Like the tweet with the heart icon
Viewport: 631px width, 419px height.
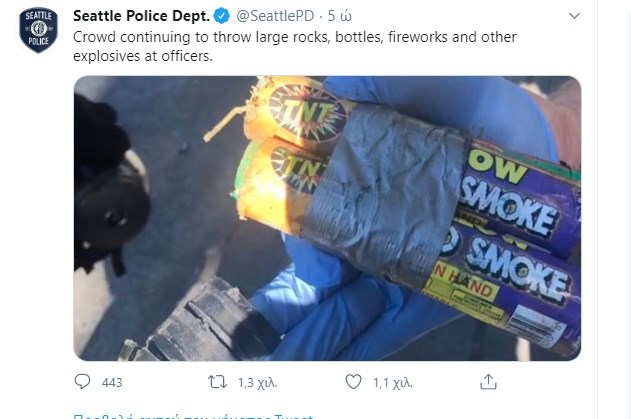pyautogui.click(x=353, y=382)
